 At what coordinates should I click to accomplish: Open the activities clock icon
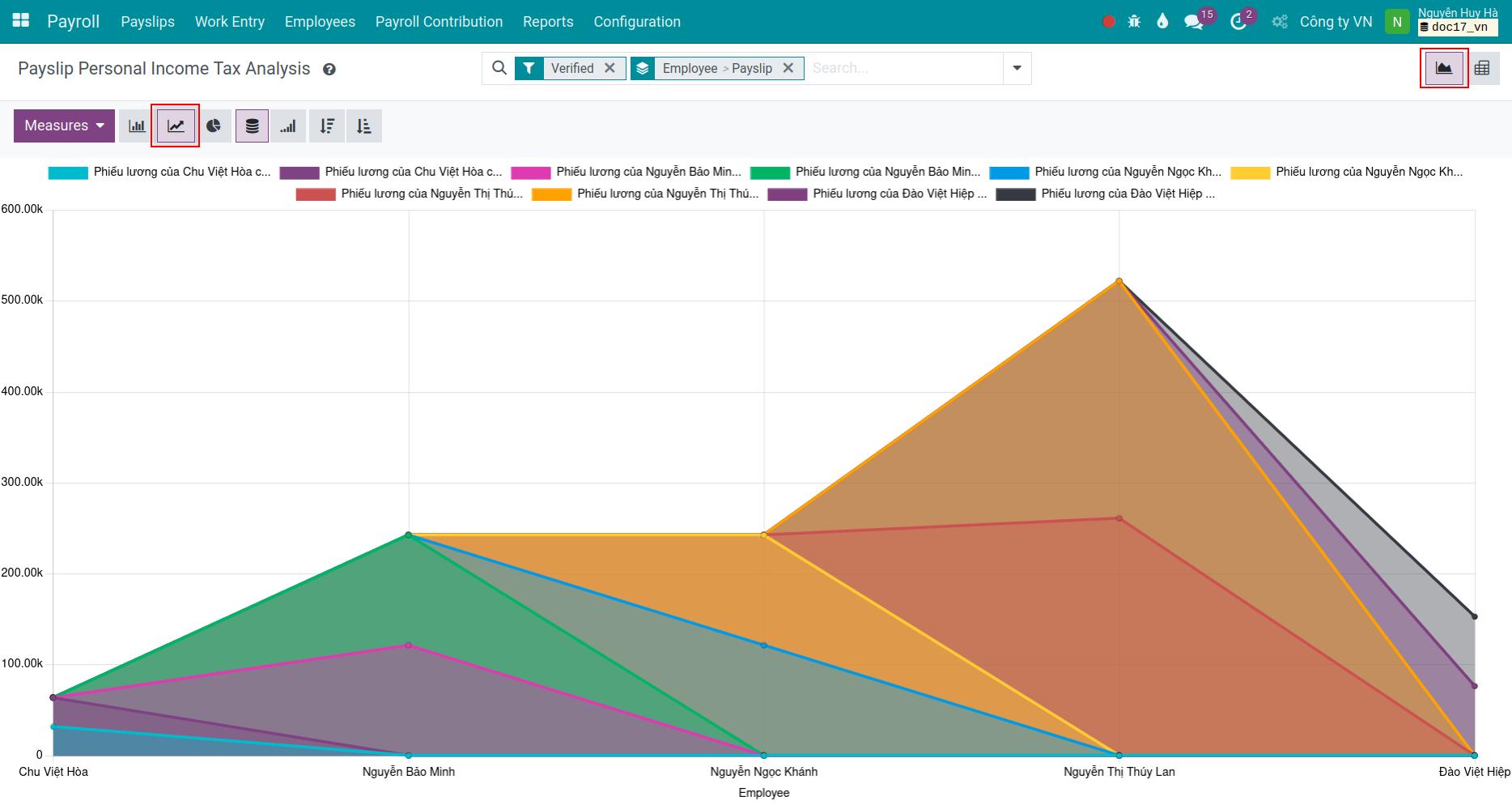tap(1238, 22)
